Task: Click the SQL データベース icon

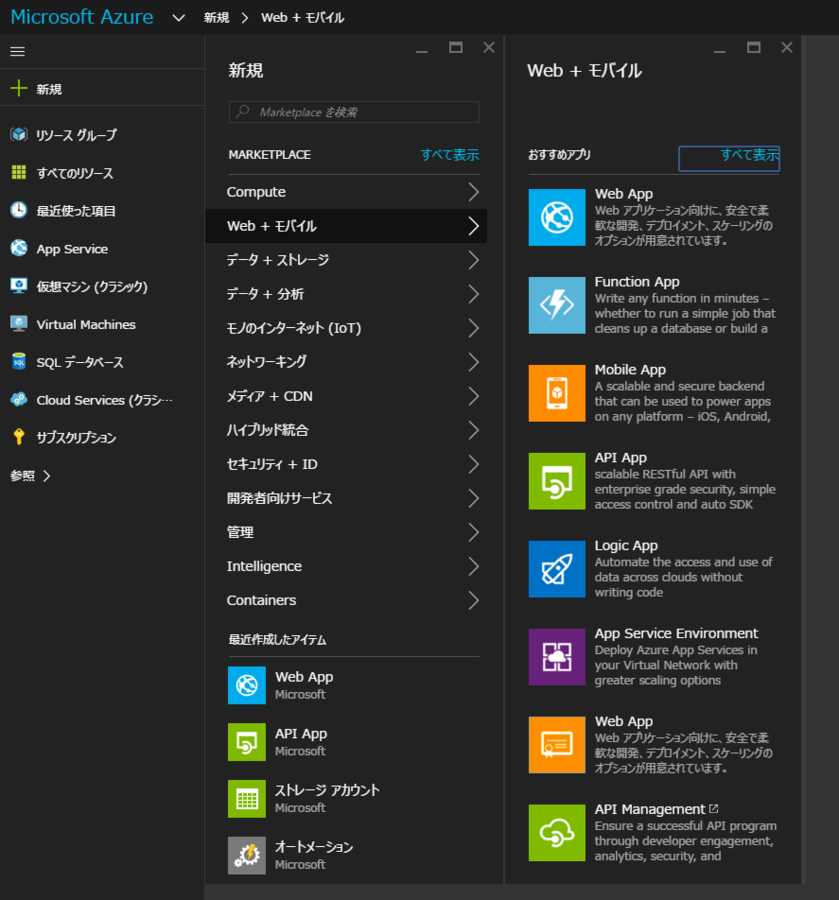Action: (x=19, y=362)
